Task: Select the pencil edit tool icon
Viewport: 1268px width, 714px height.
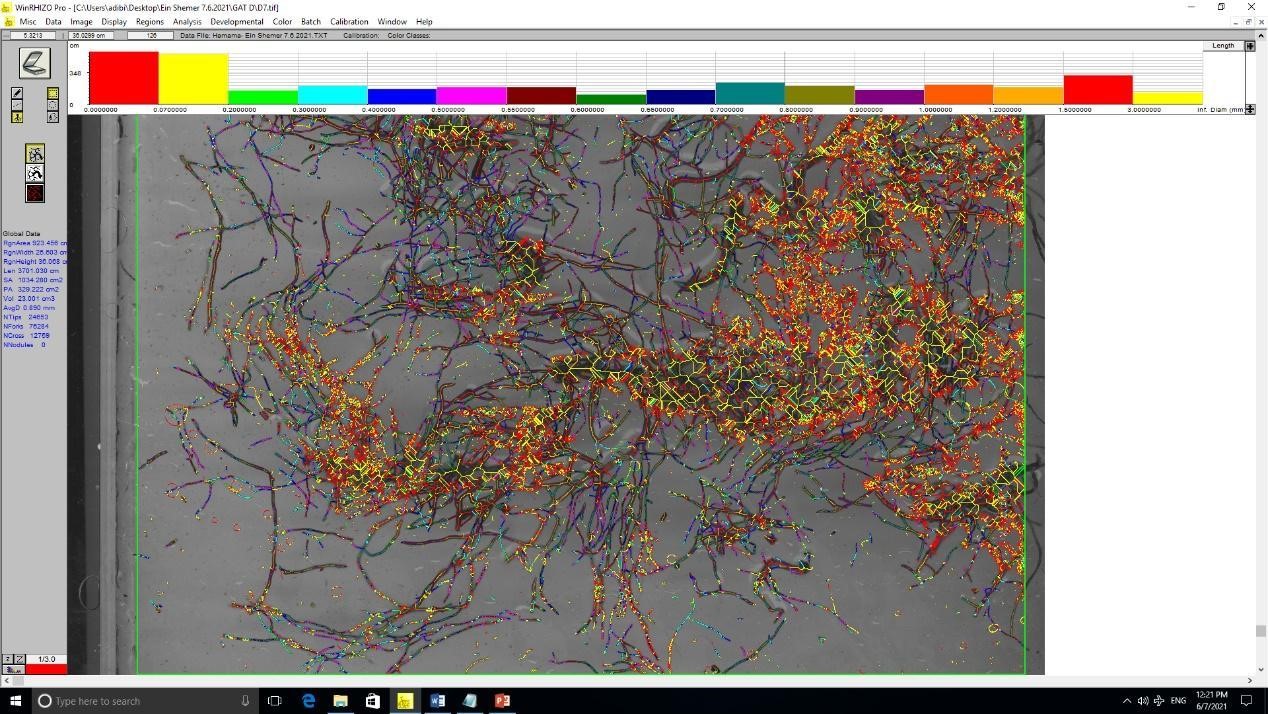Action: click(17, 93)
